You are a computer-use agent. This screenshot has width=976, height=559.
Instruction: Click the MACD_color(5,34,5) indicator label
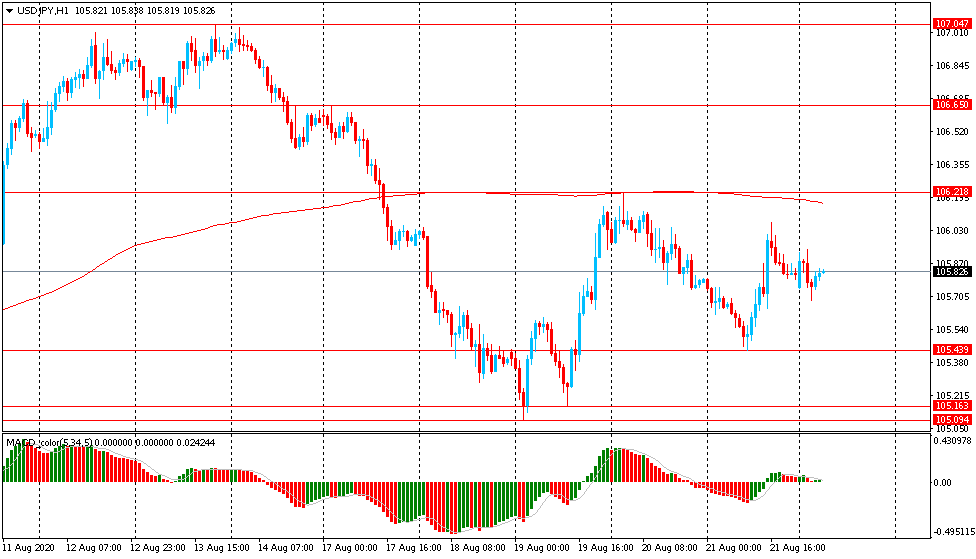(50, 443)
